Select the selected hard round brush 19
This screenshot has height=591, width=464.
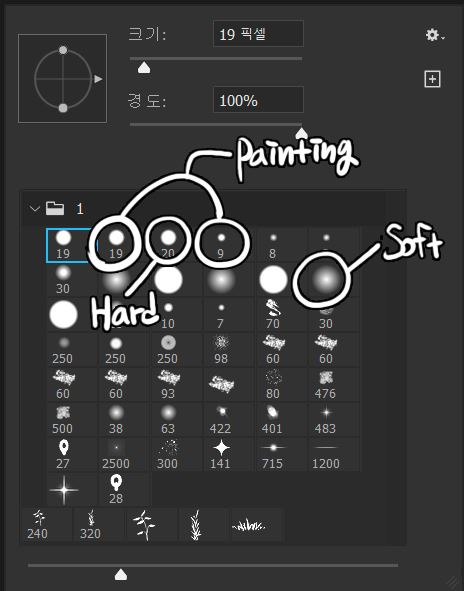pos(64,245)
